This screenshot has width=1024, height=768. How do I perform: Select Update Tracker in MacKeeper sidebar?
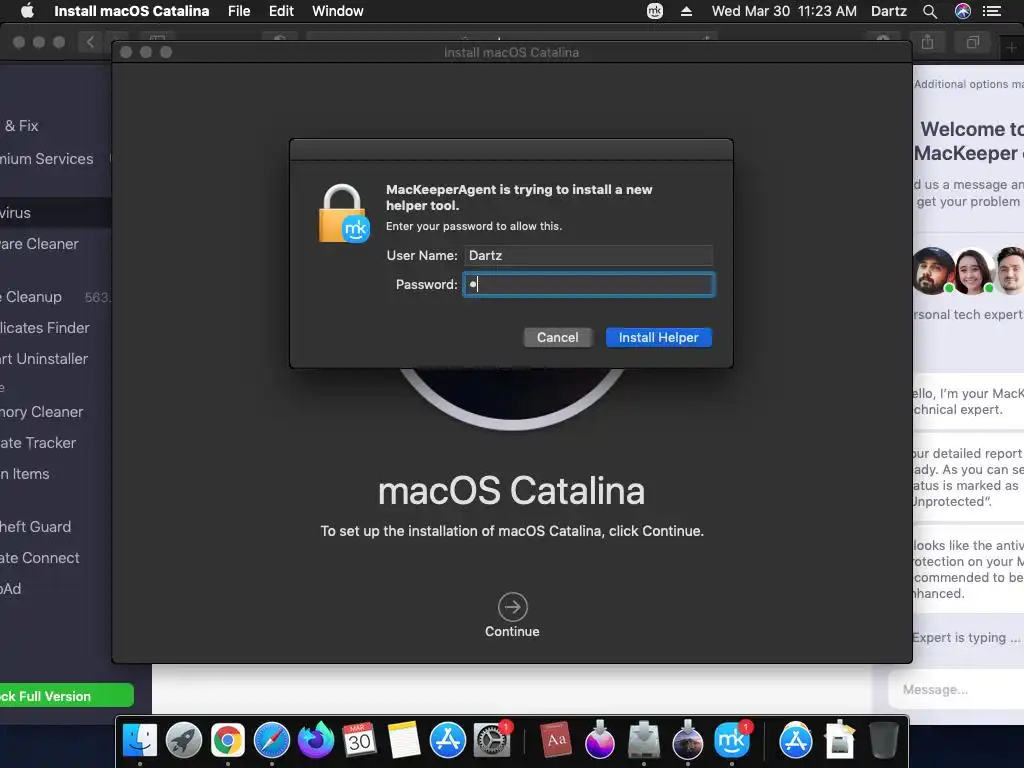38,443
